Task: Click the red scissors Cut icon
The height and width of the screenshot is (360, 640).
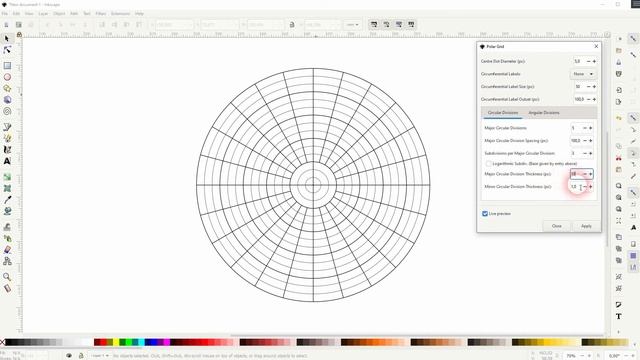Action: click(619, 158)
